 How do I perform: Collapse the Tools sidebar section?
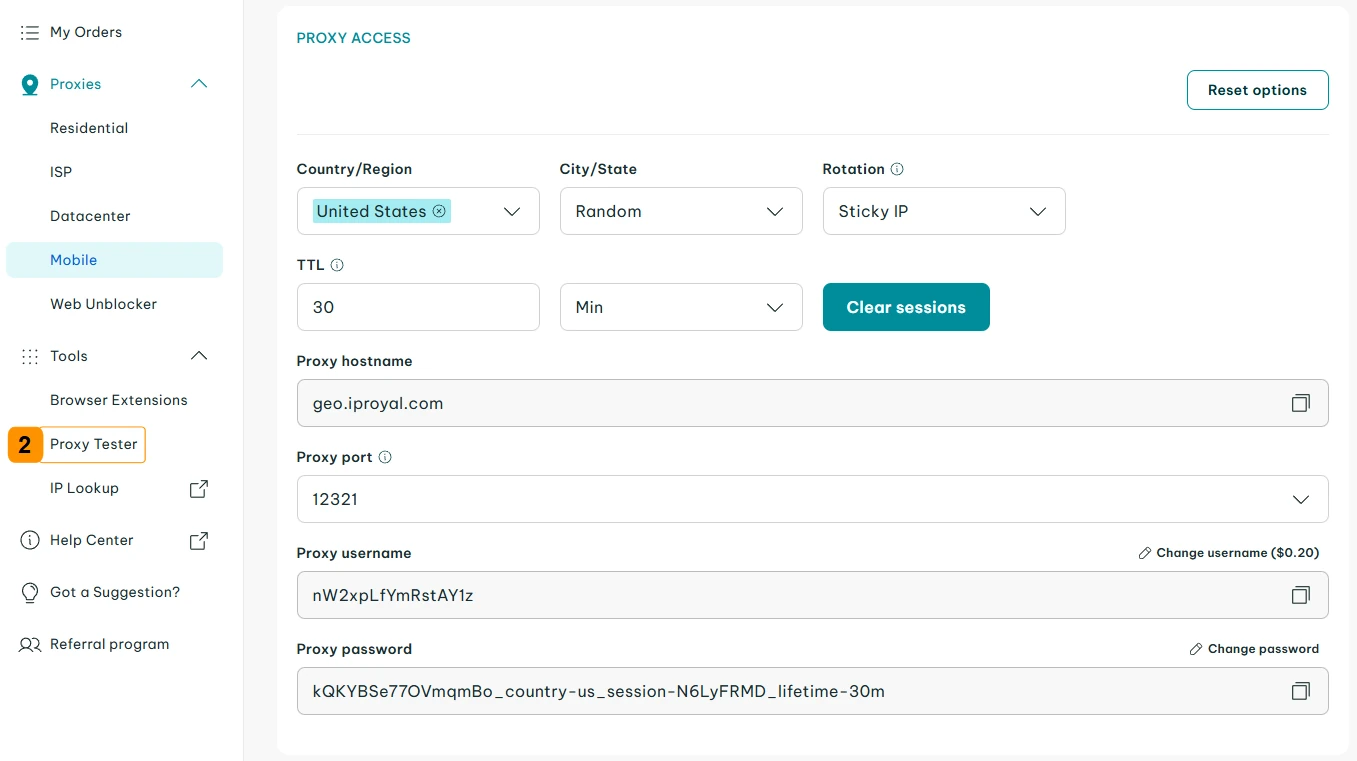pos(199,356)
